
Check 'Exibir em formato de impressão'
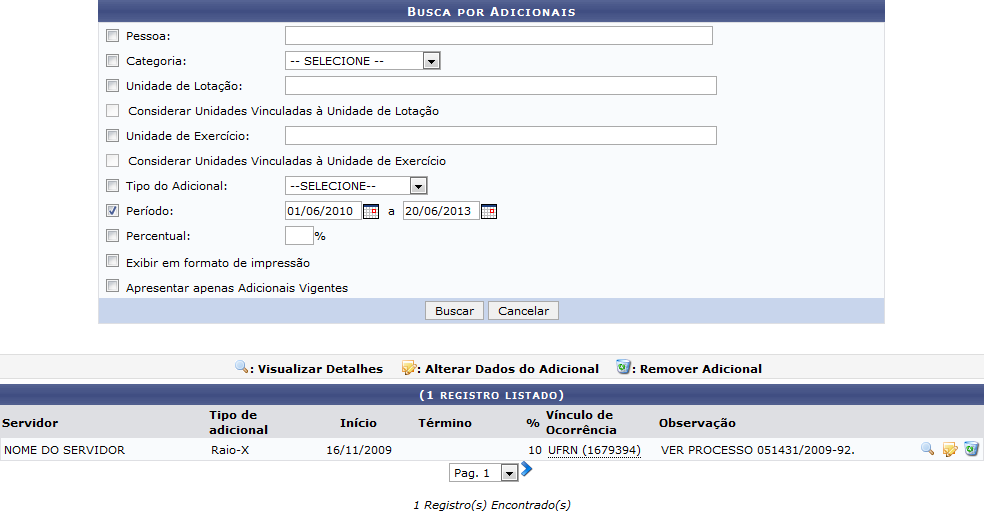[113, 262]
